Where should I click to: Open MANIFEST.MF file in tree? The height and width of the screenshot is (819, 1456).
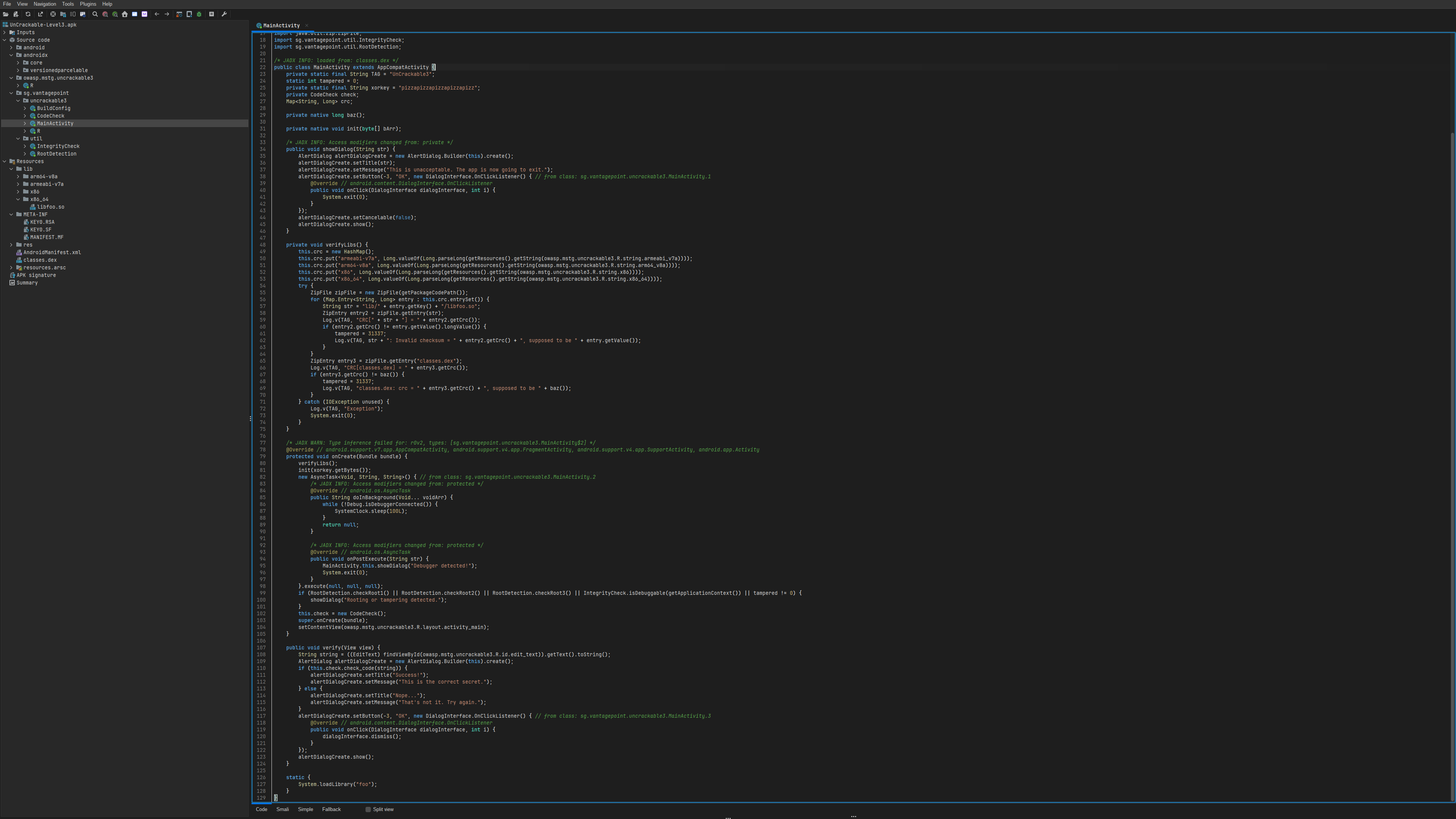point(46,237)
